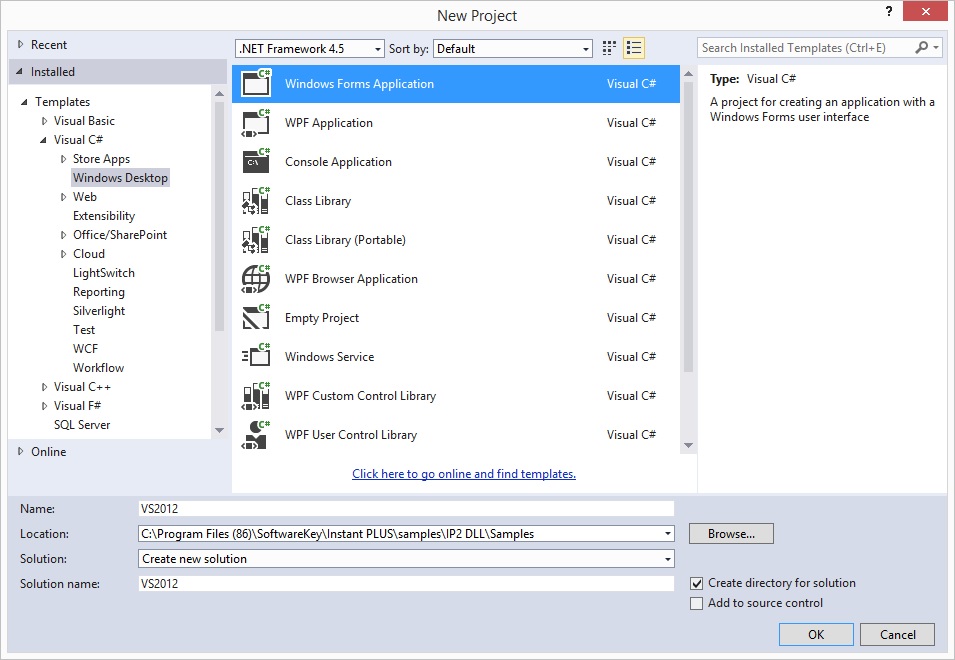
Task: Click the template list scrollbar thumb
Action: tap(688, 226)
